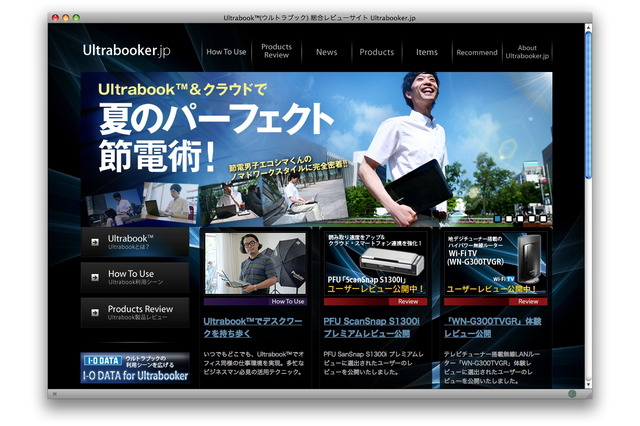Image resolution: width=640 pixels, height=426 pixels.
Task: Go to the News nav section
Action: 327,52
